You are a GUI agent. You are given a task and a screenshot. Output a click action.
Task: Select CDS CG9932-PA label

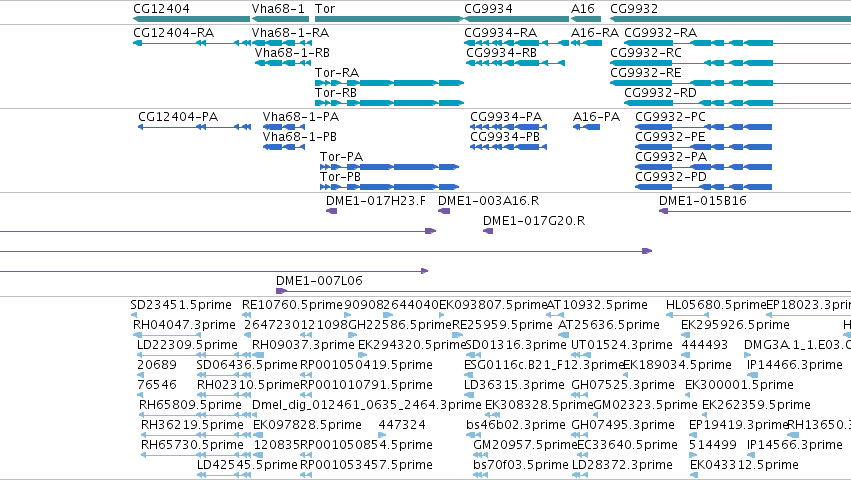coord(671,157)
